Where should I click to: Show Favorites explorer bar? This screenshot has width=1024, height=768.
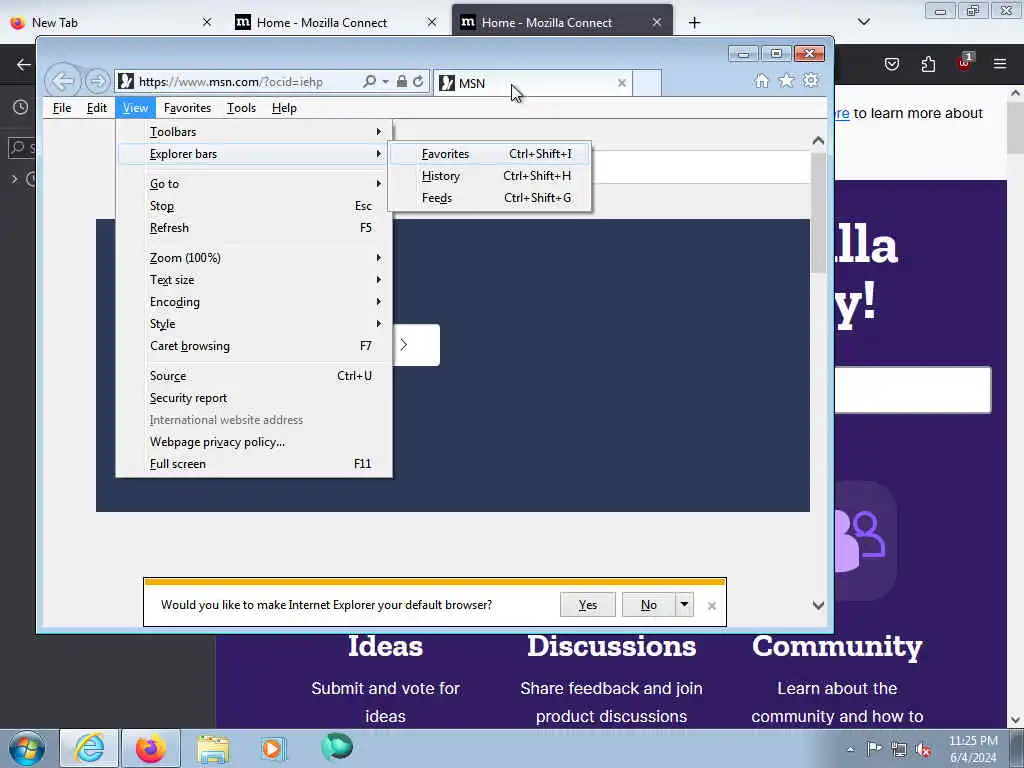490,154
